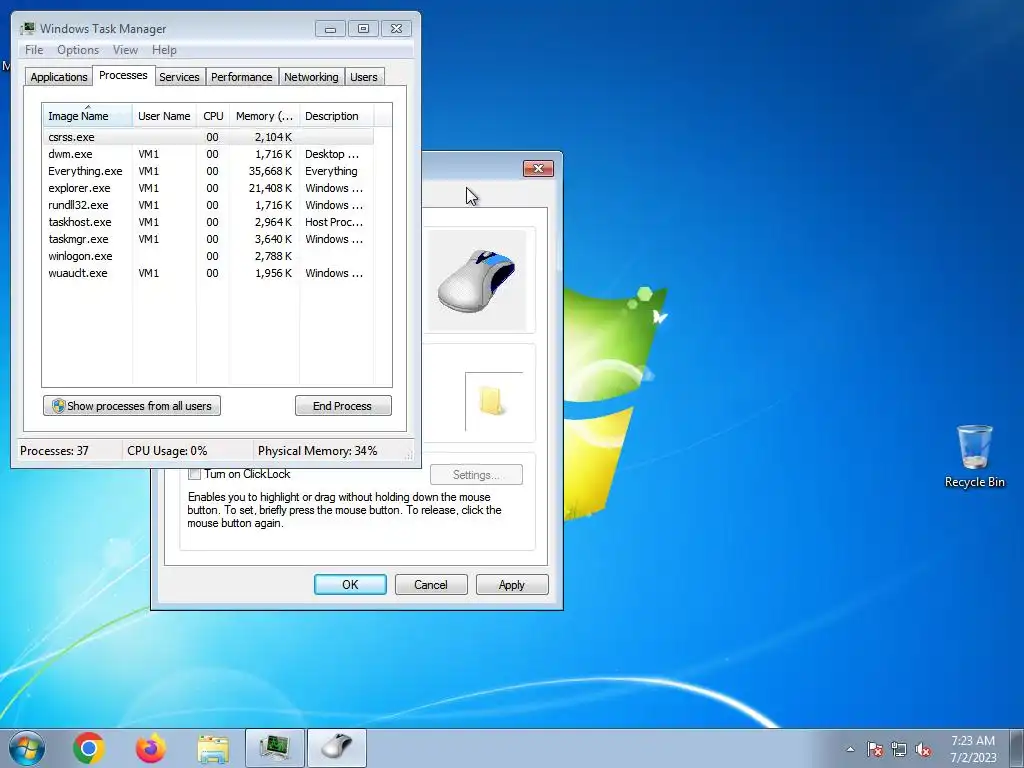Sort processes by Image Name column
This screenshot has height=768, width=1024.
coord(88,116)
